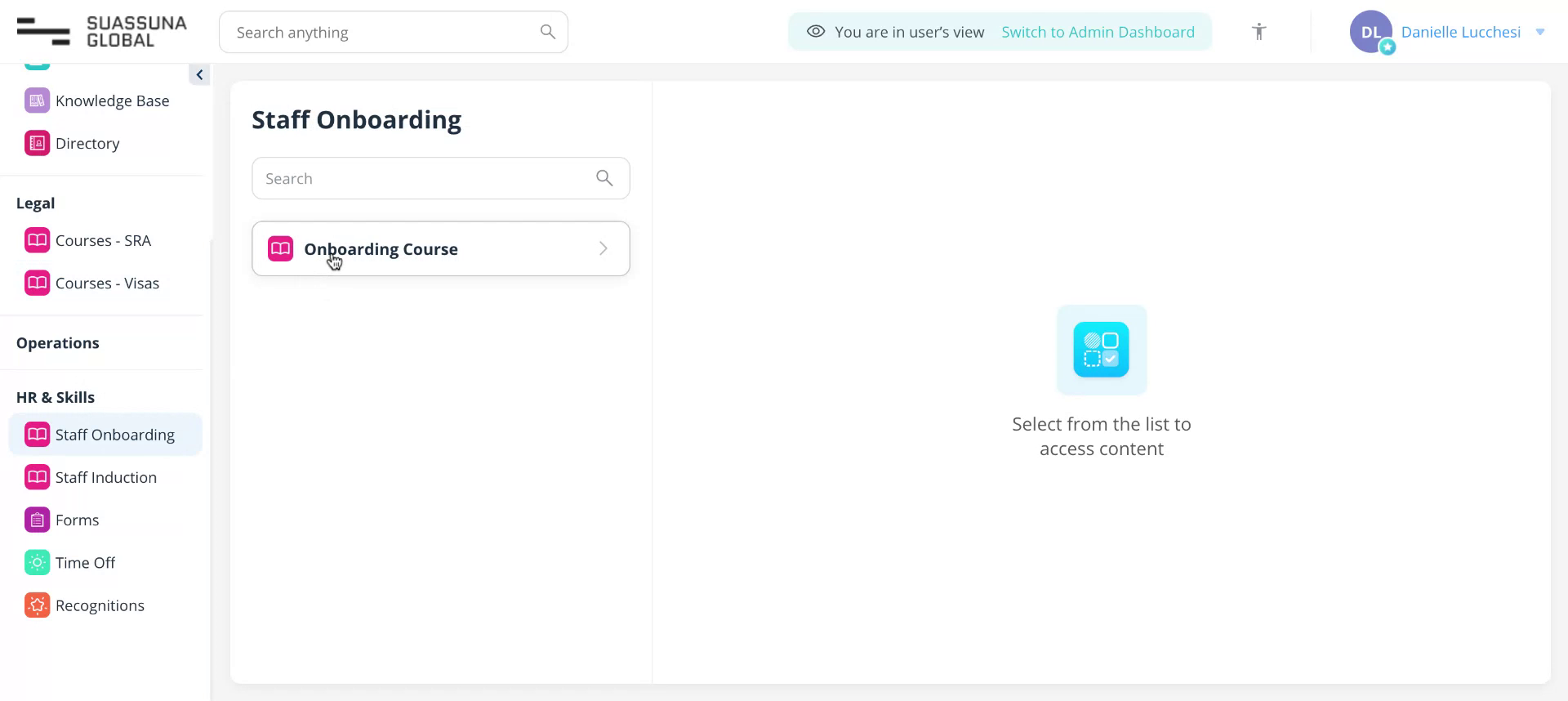Viewport: 1568px width, 701px height.
Task: Switch to Admin Dashboard
Action: 1098,32
